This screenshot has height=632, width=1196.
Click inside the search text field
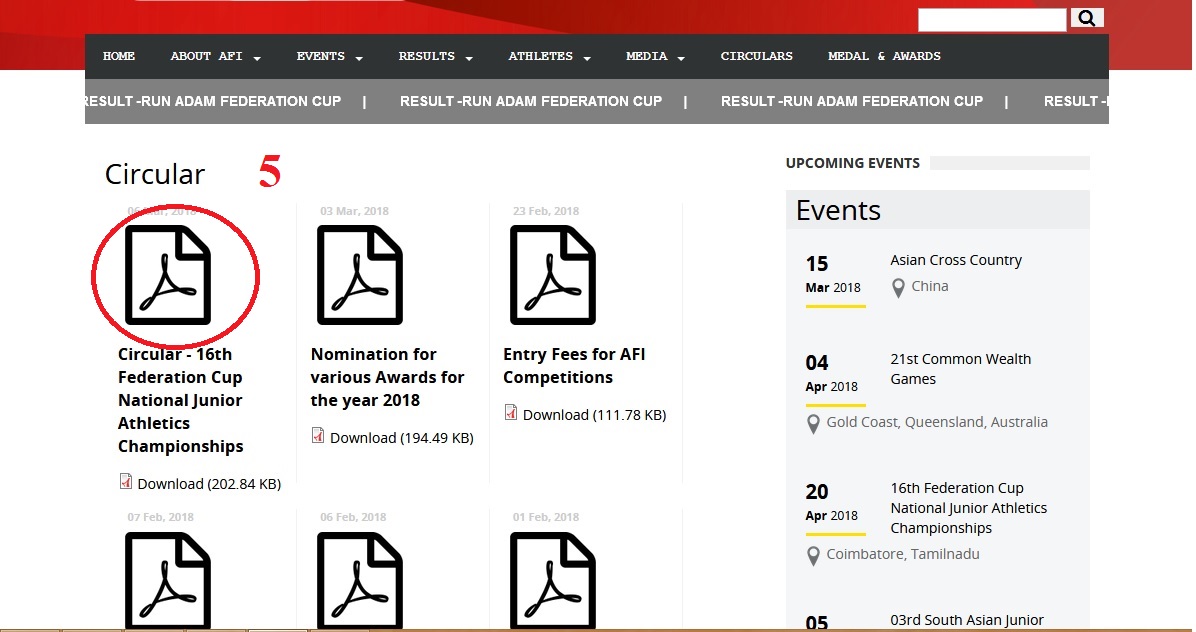[991, 19]
